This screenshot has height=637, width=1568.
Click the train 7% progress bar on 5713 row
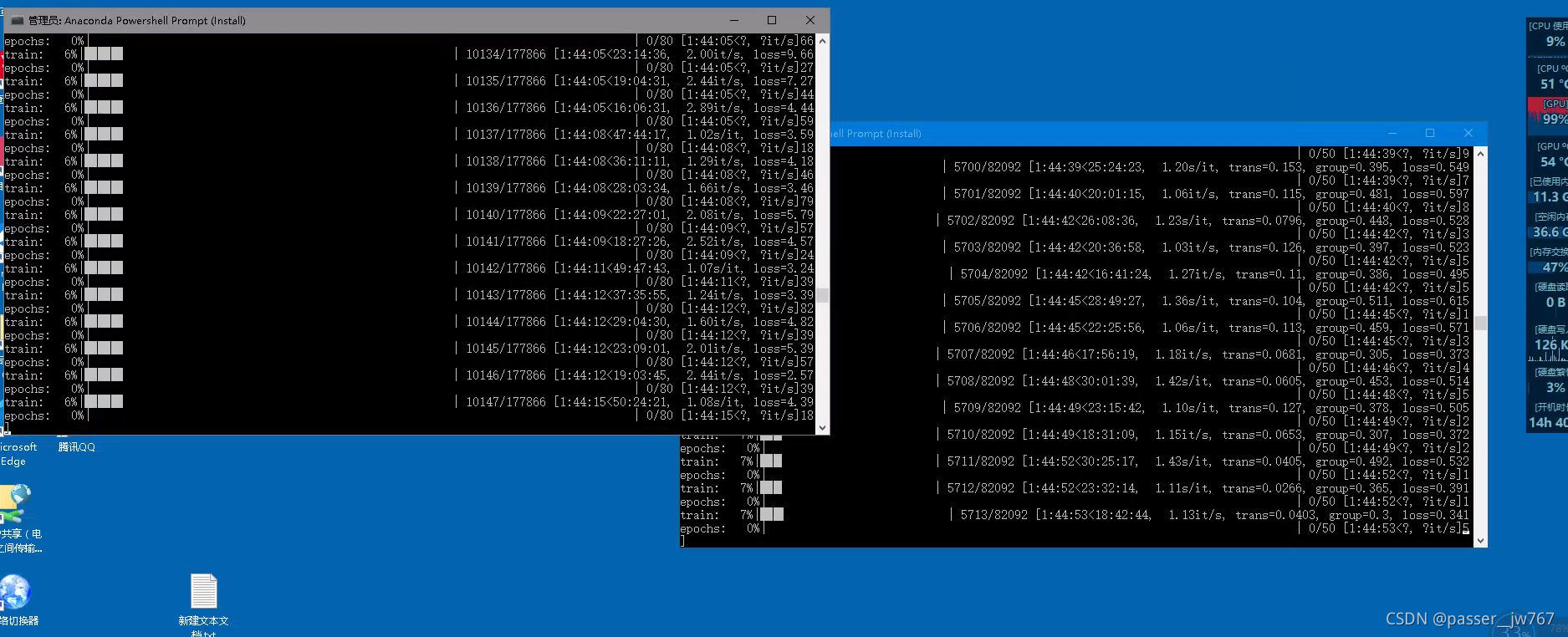point(771,515)
